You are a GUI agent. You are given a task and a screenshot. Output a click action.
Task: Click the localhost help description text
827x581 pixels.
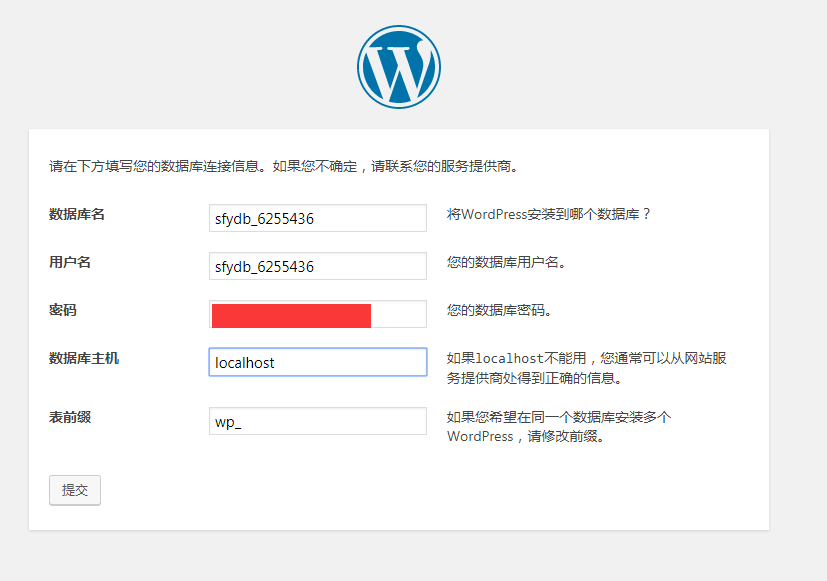click(586, 368)
